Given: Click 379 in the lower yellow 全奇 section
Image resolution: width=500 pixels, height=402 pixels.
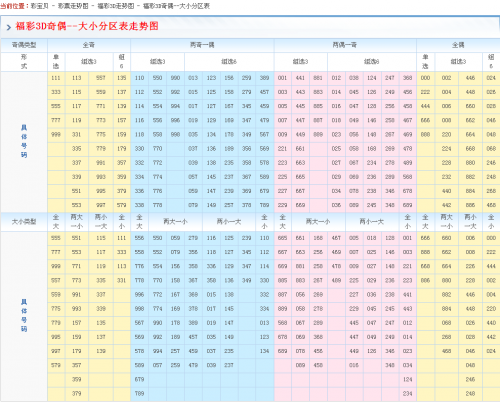Looking at the screenshot, I should coord(77,394).
